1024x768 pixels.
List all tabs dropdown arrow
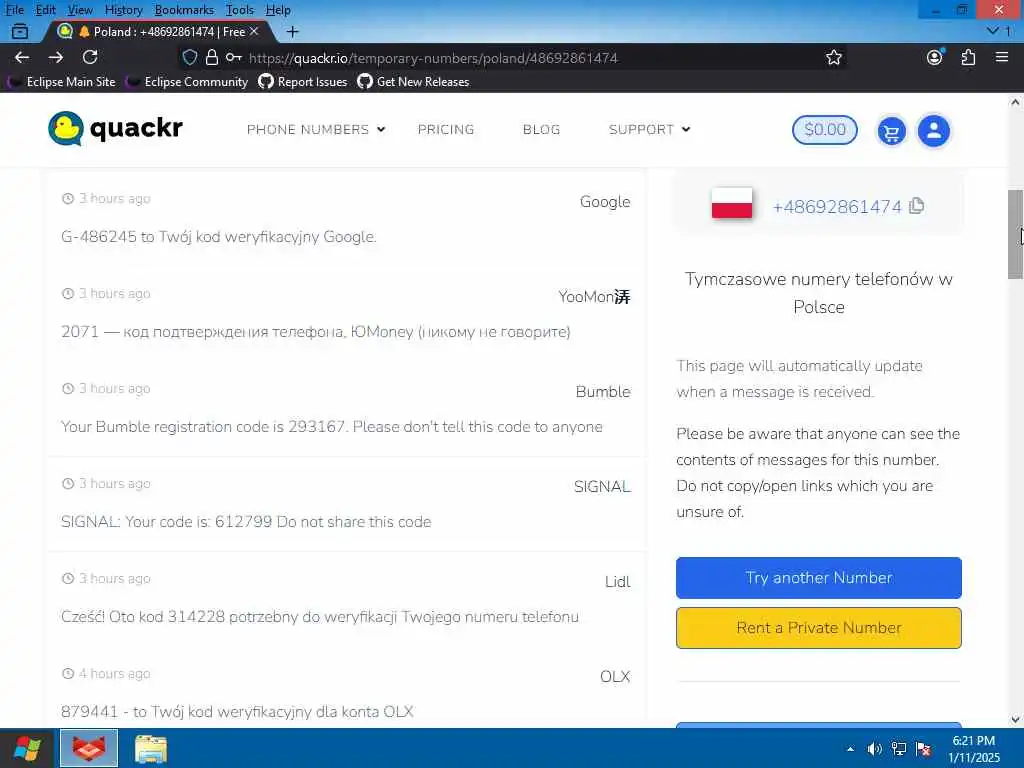tap(993, 31)
